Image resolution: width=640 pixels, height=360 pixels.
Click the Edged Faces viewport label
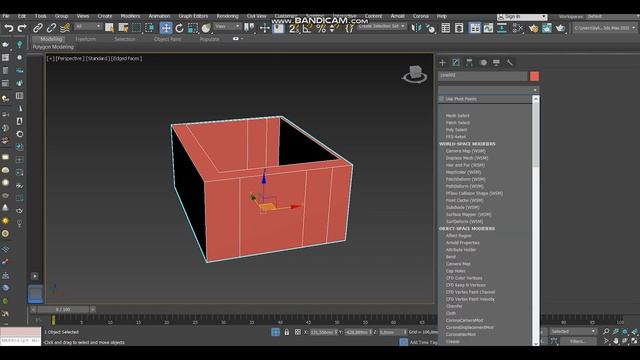127,58
